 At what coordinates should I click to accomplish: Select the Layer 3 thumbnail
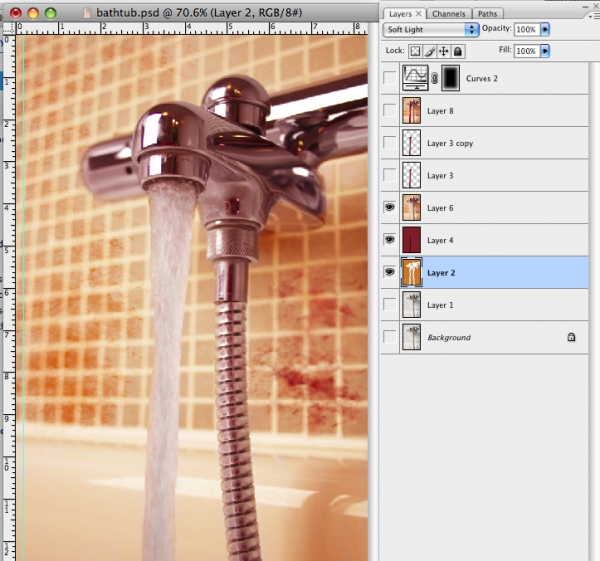click(411, 175)
